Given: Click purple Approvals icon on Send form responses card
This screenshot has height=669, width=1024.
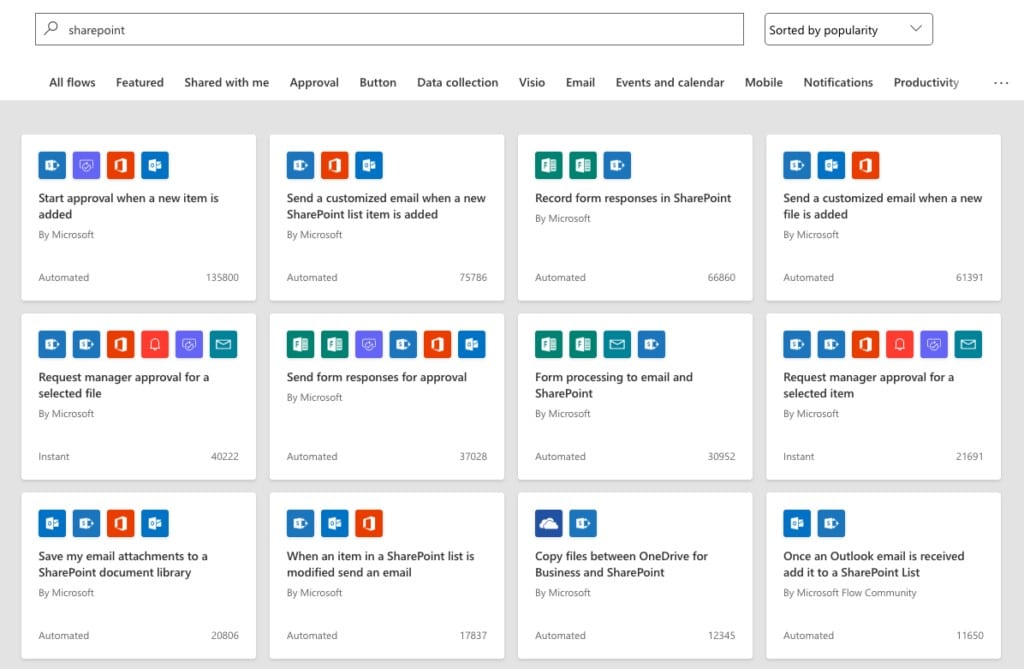Looking at the screenshot, I should (x=369, y=344).
